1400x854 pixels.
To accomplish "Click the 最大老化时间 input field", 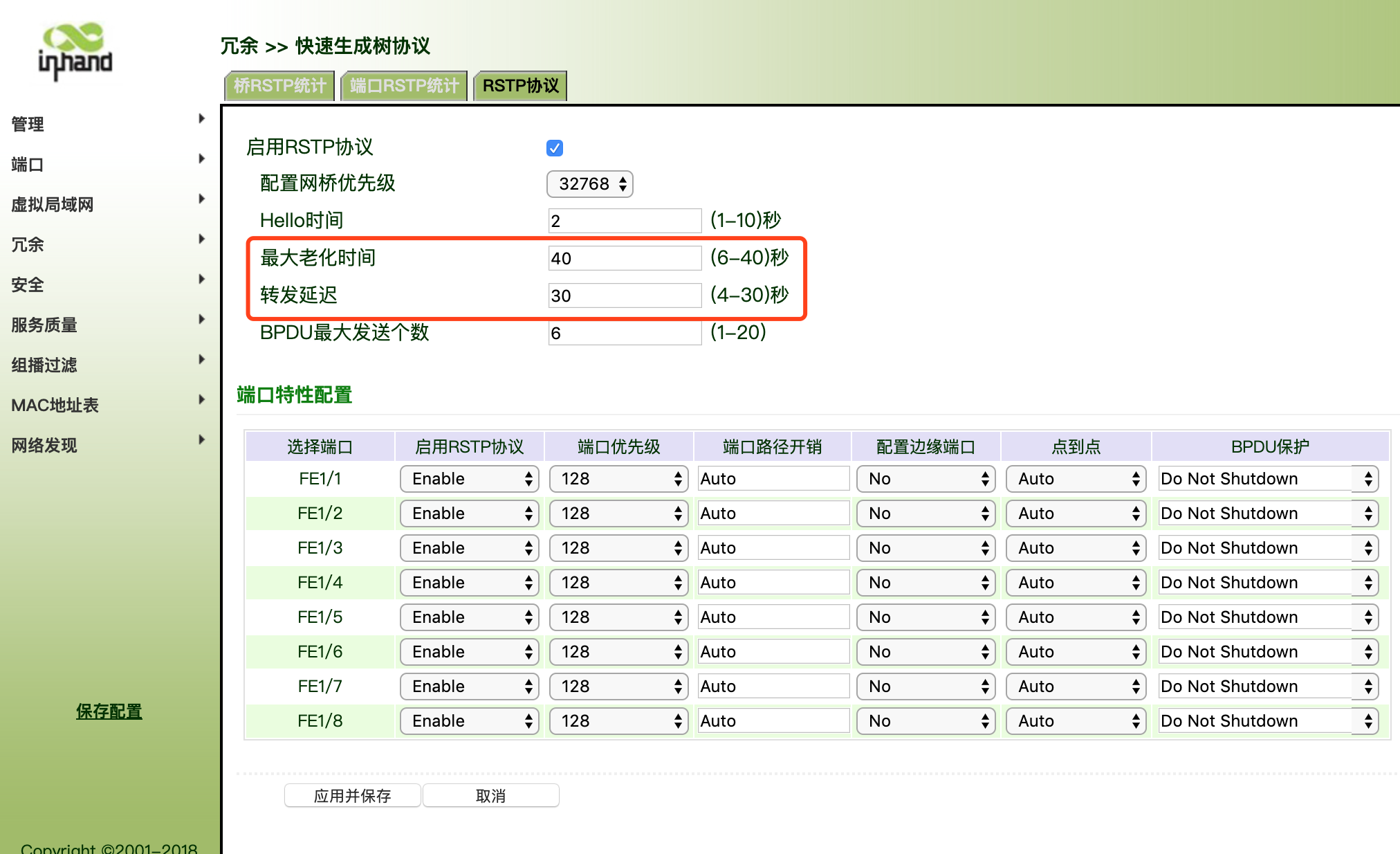I will 624,259.
